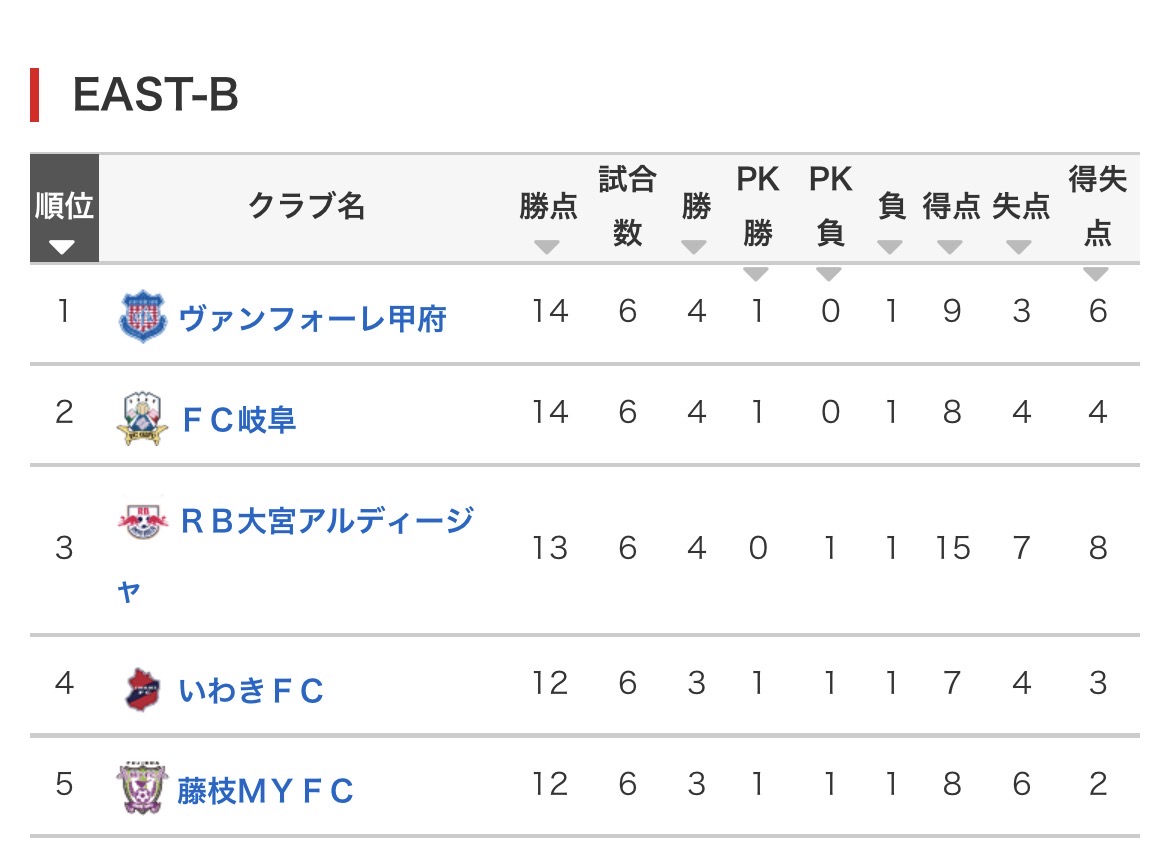
Task: Open the いわきＦＣ club link
Action: [x=251, y=690]
